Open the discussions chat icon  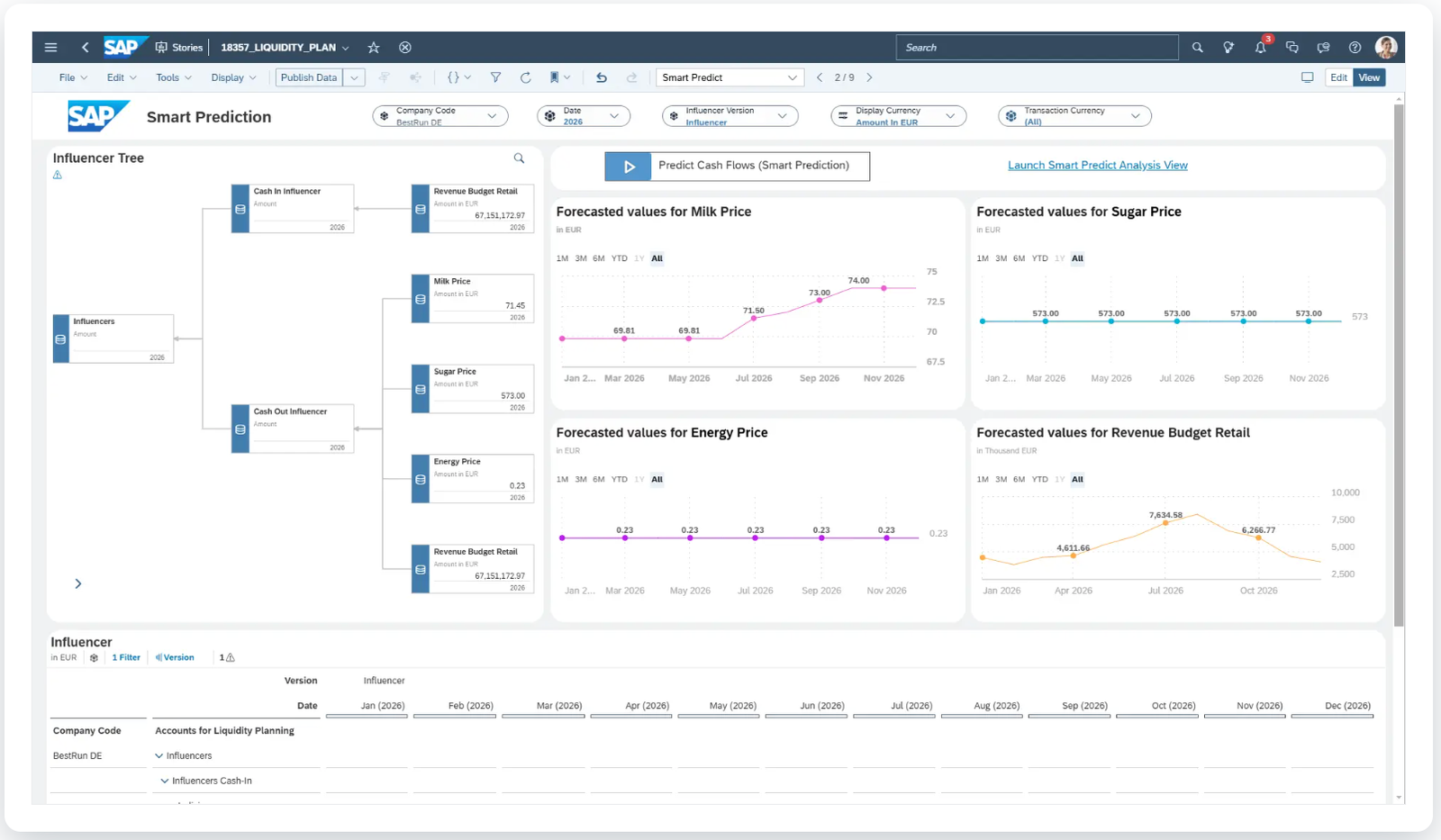click(x=1291, y=48)
